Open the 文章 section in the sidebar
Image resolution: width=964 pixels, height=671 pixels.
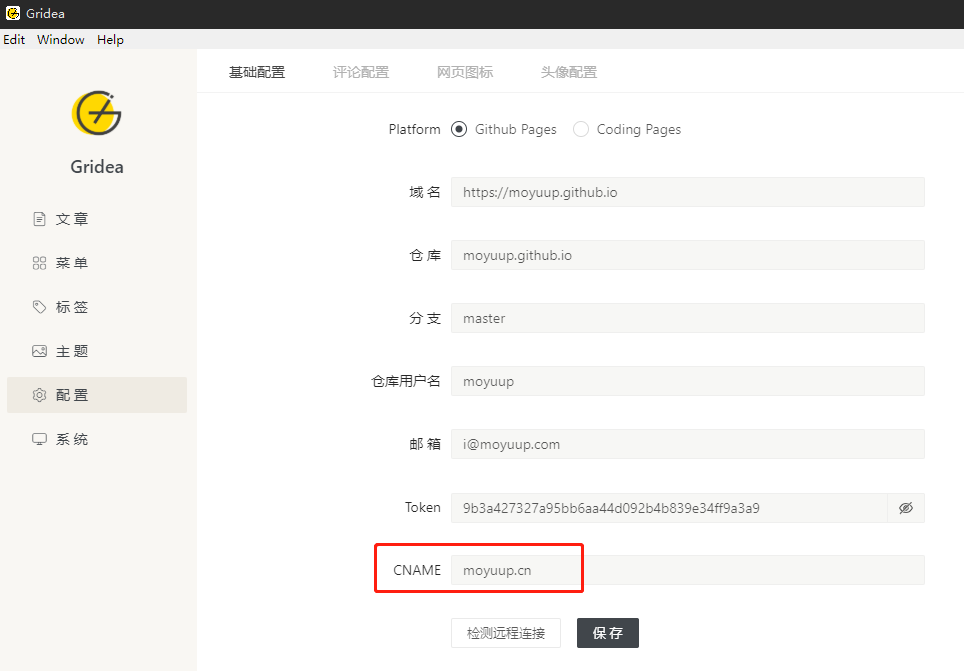(x=97, y=219)
